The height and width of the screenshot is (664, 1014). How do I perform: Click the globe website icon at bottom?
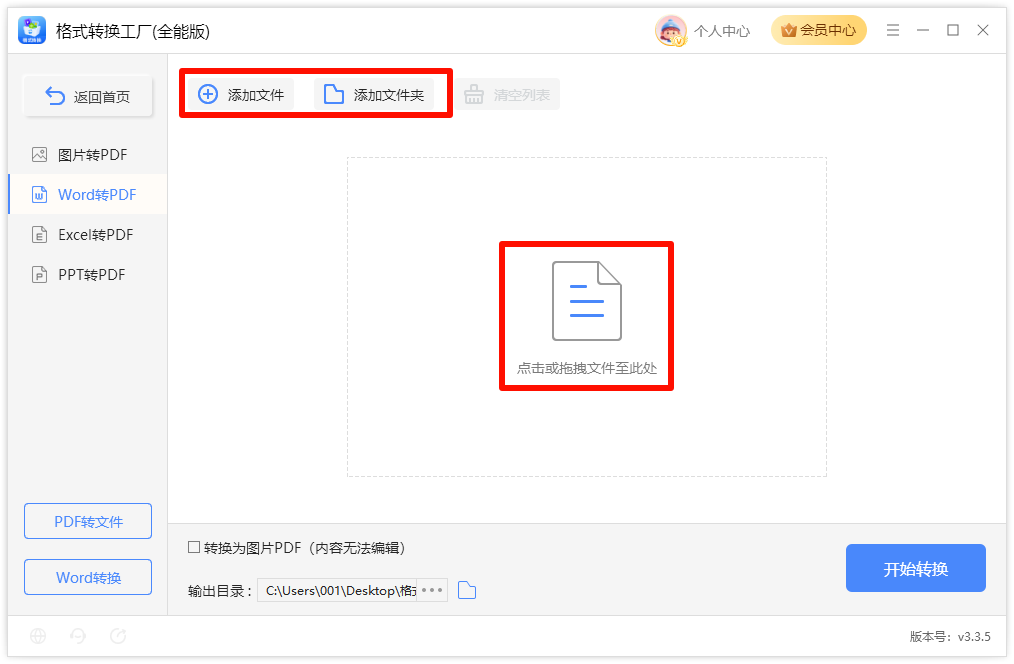38,636
